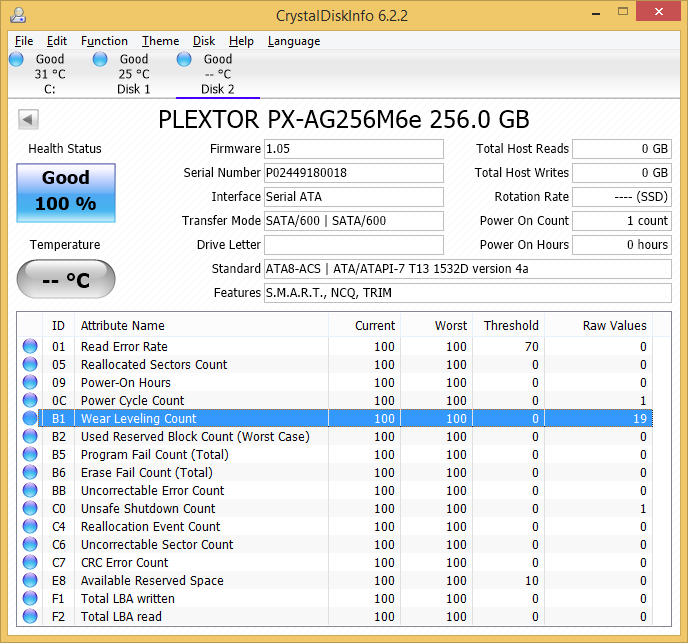
Task: Open the Function menu
Action: click(x=104, y=41)
